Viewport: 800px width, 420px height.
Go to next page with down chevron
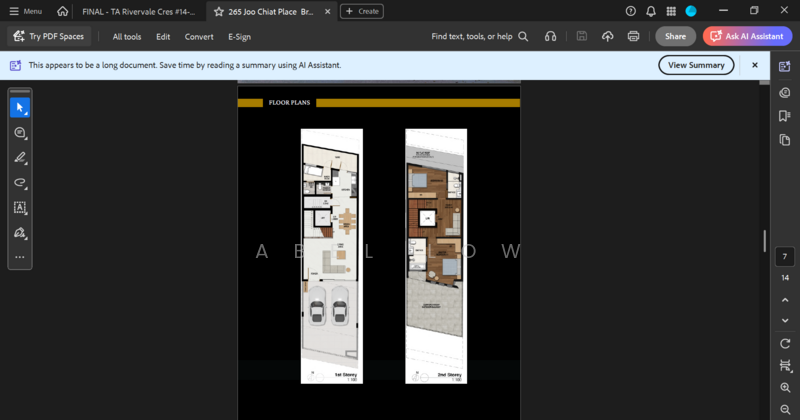785,321
